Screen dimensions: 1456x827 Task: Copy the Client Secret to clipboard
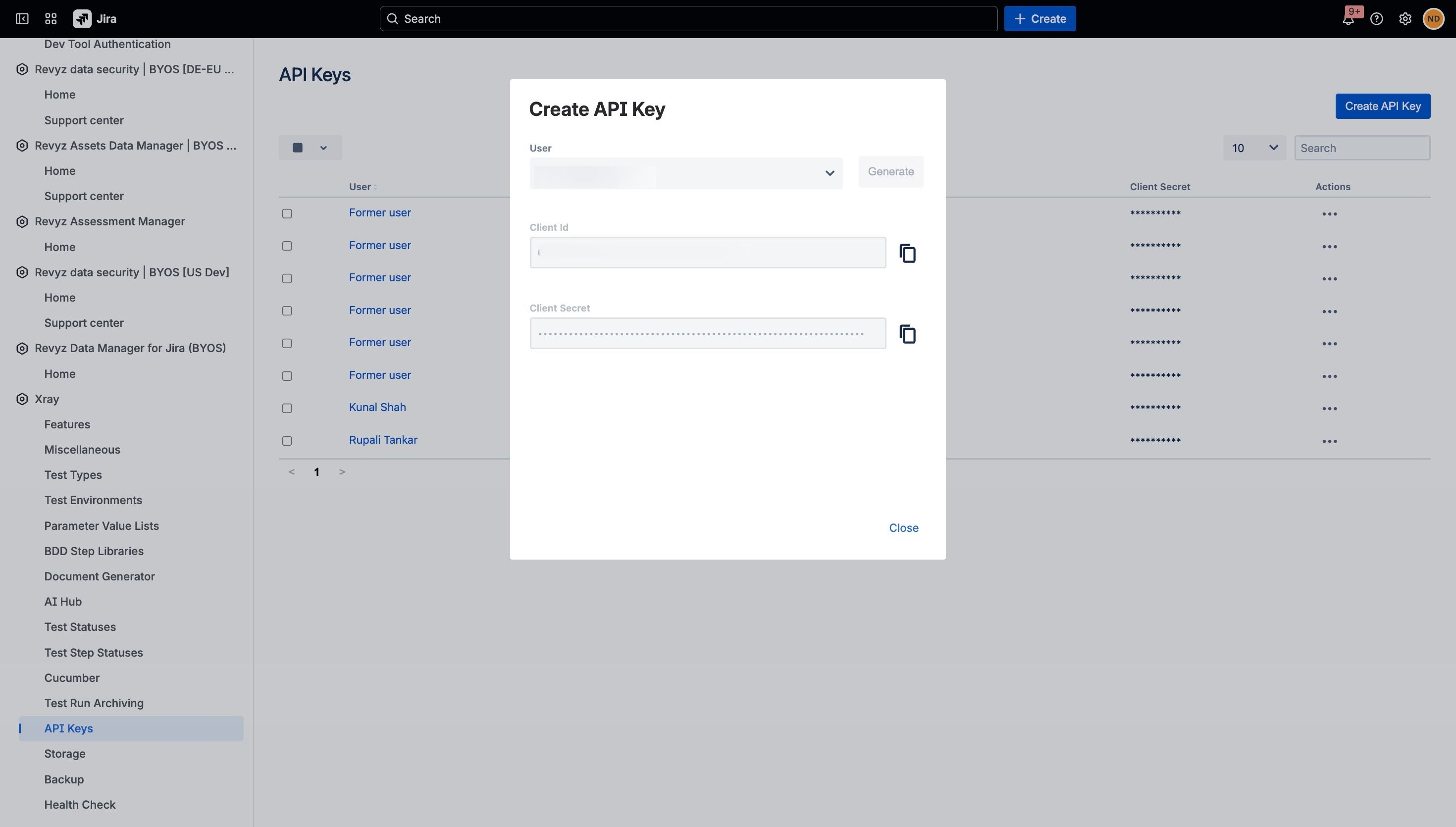[907, 334]
